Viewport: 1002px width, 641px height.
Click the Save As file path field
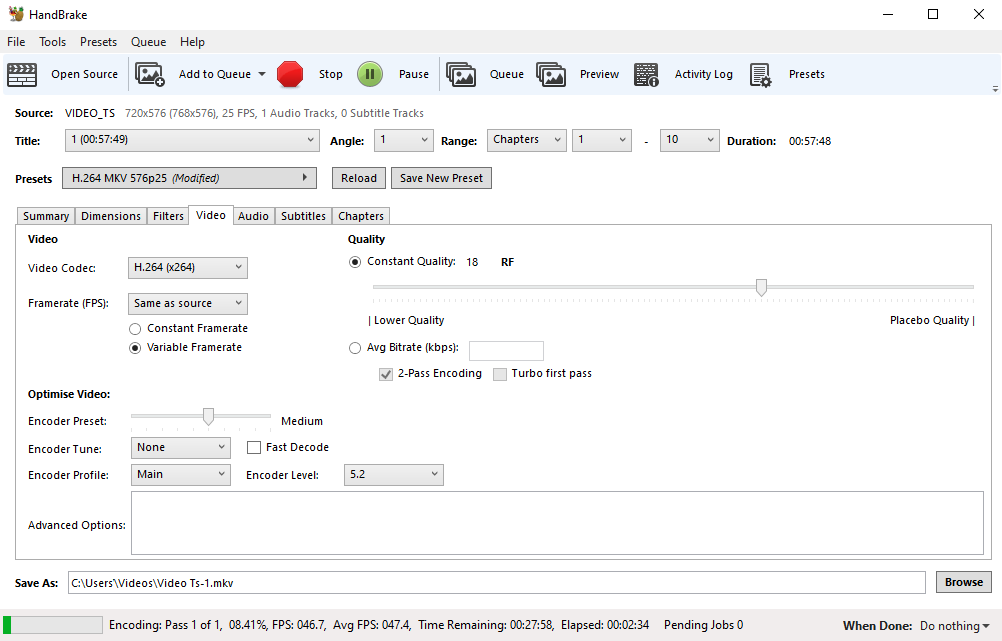click(497, 583)
